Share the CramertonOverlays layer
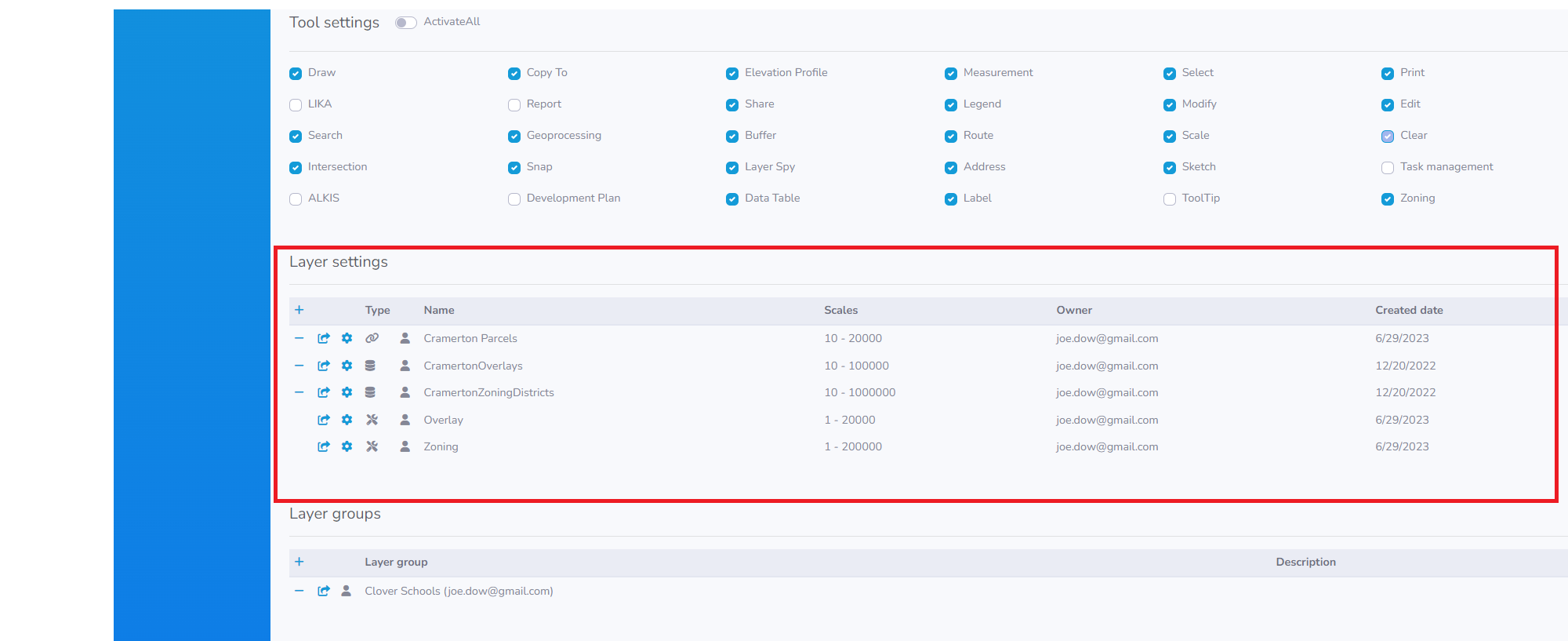 [x=323, y=366]
